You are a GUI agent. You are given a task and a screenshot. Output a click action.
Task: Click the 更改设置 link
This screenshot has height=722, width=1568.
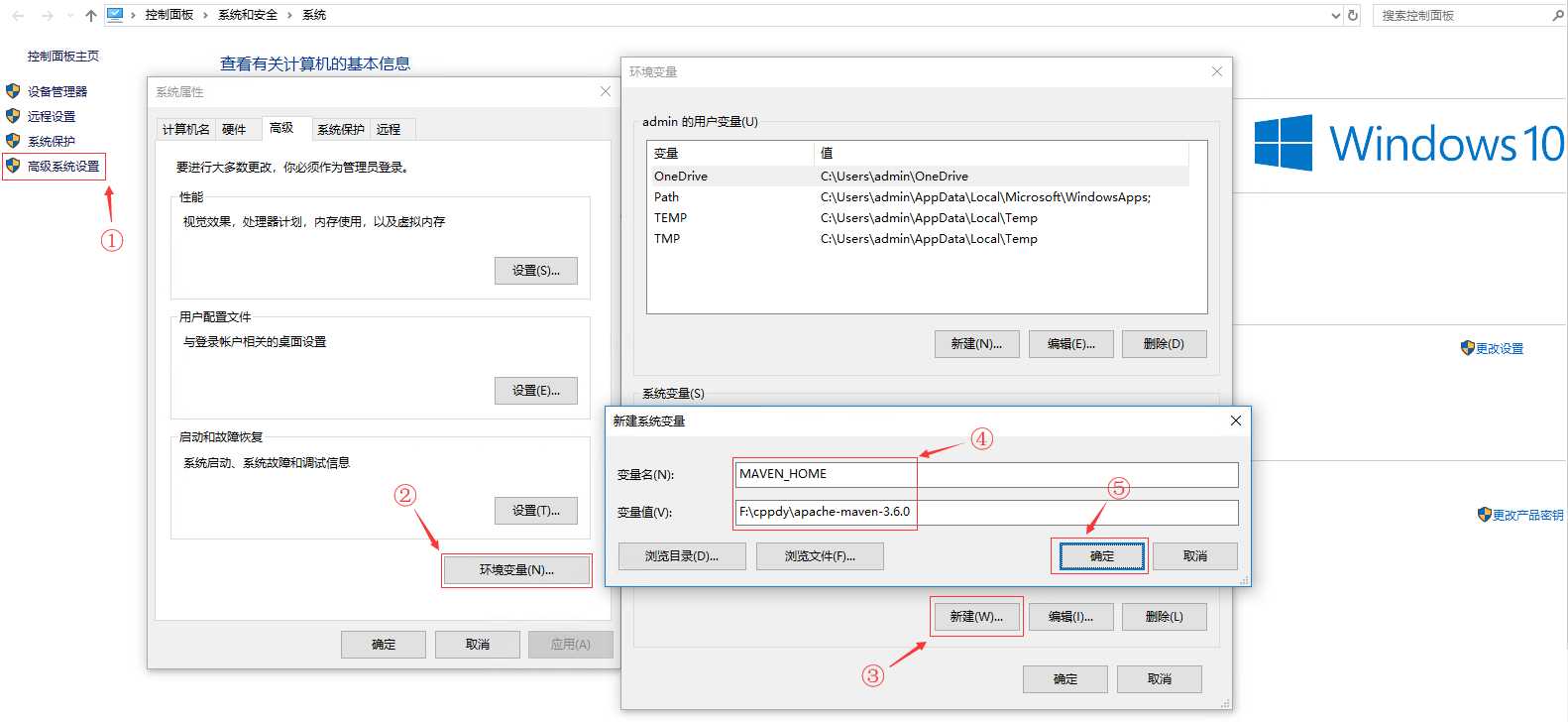(1500, 348)
